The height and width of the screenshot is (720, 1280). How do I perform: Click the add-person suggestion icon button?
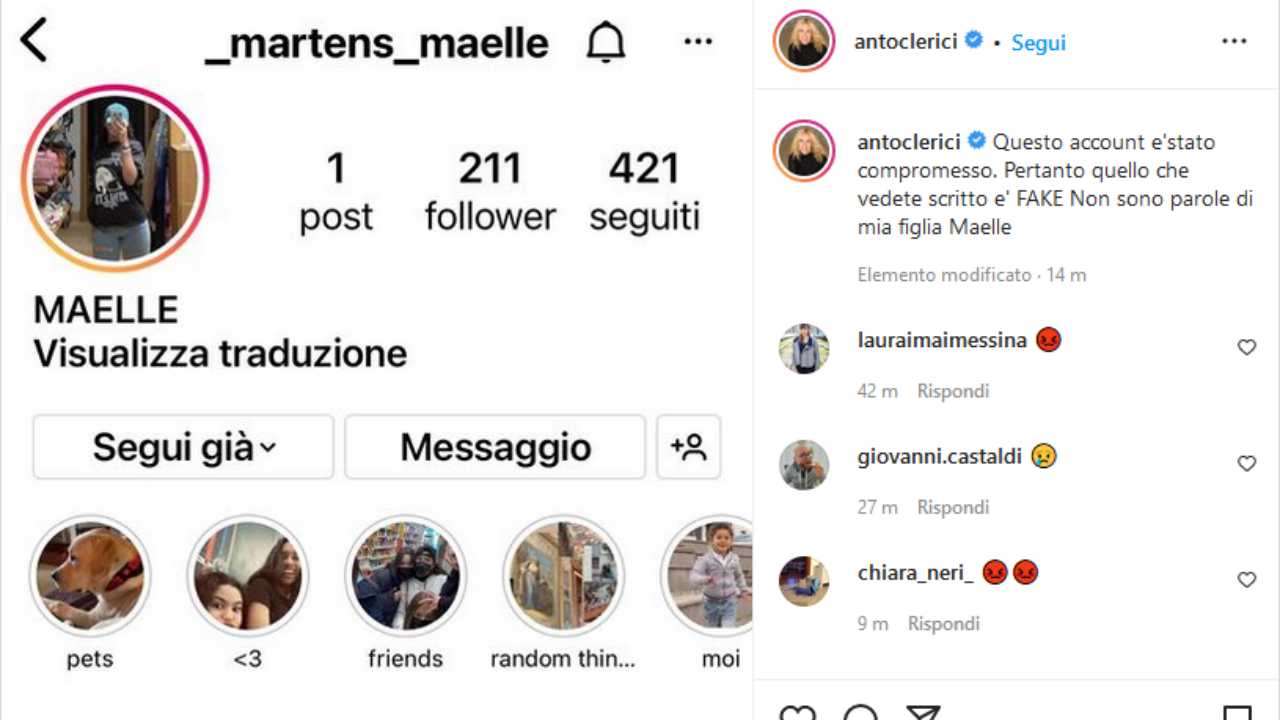(689, 447)
